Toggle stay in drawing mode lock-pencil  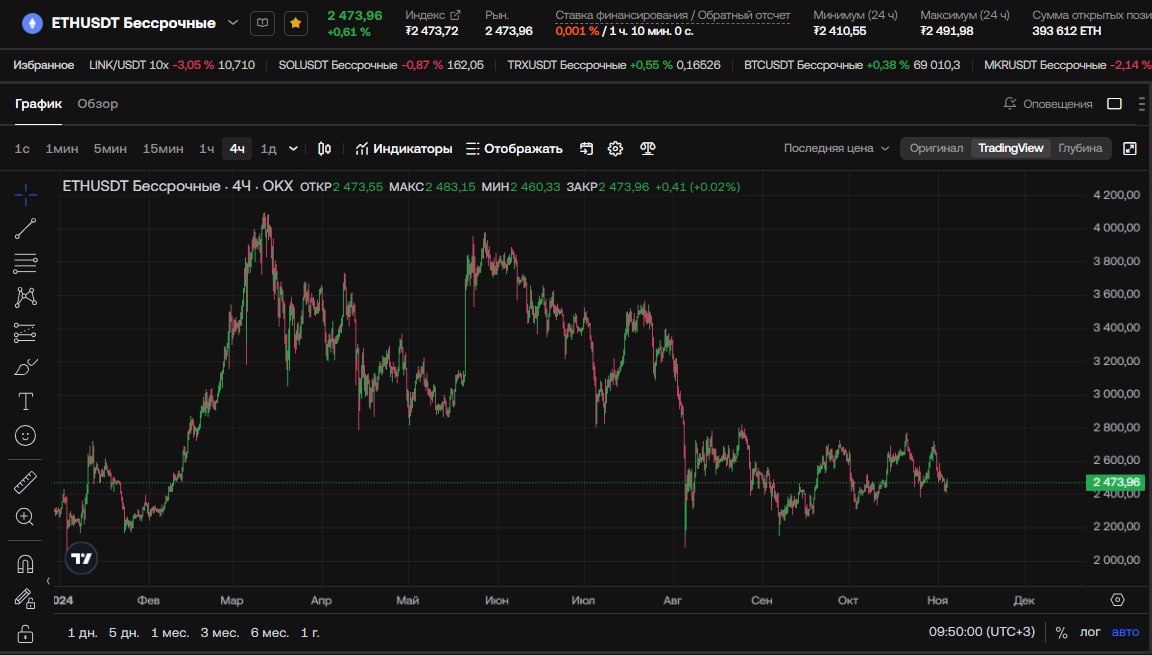click(25, 598)
